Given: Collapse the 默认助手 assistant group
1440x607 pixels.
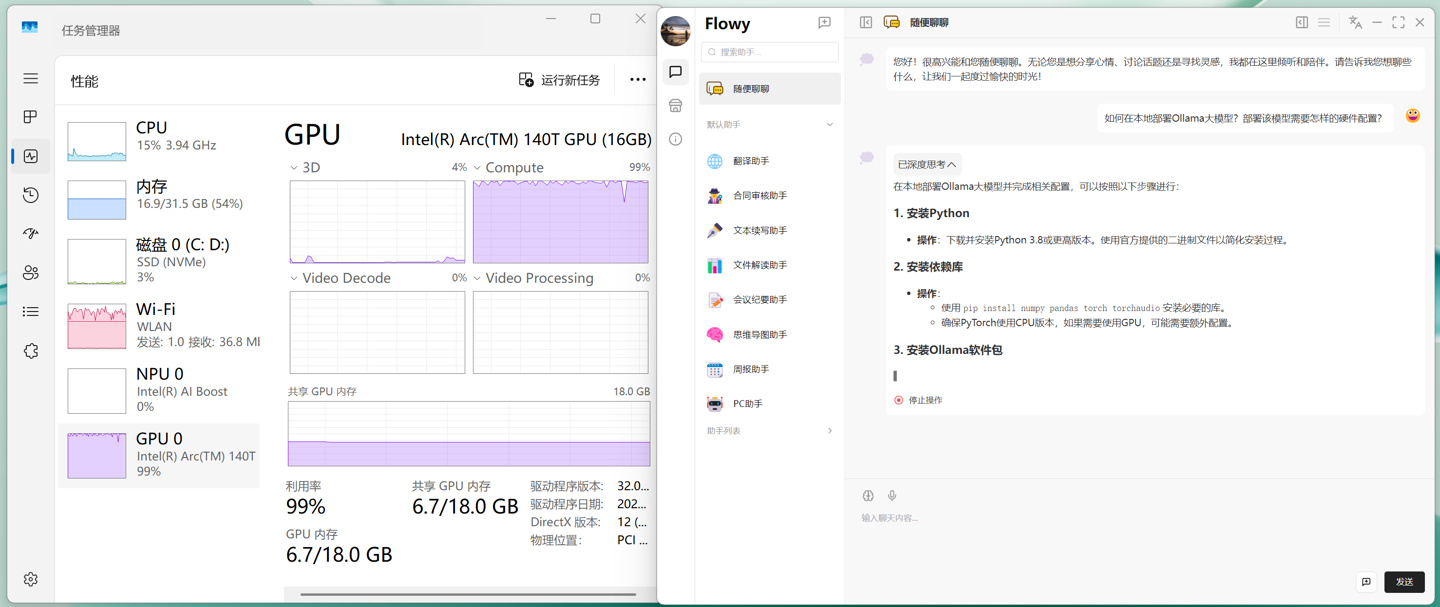Looking at the screenshot, I should [x=829, y=125].
